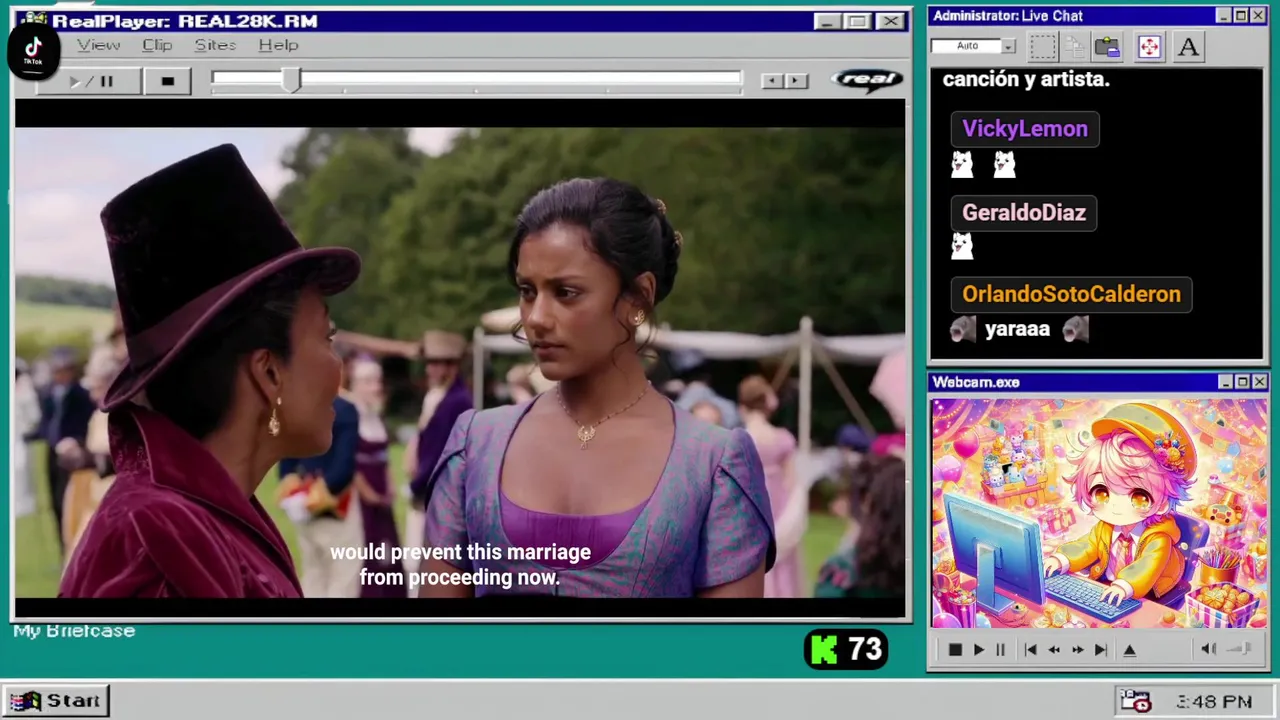Screen dimensions: 1280x720
Task: Click the cat emoji under GeraldoDiaz
Action: click(962, 246)
